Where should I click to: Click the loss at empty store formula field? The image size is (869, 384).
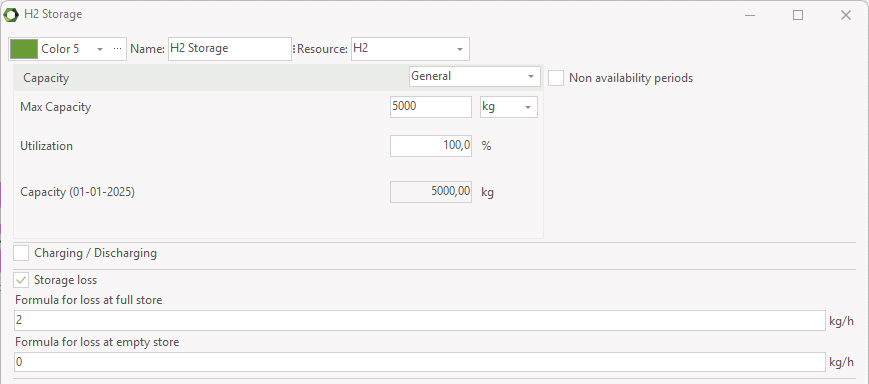tap(420, 362)
